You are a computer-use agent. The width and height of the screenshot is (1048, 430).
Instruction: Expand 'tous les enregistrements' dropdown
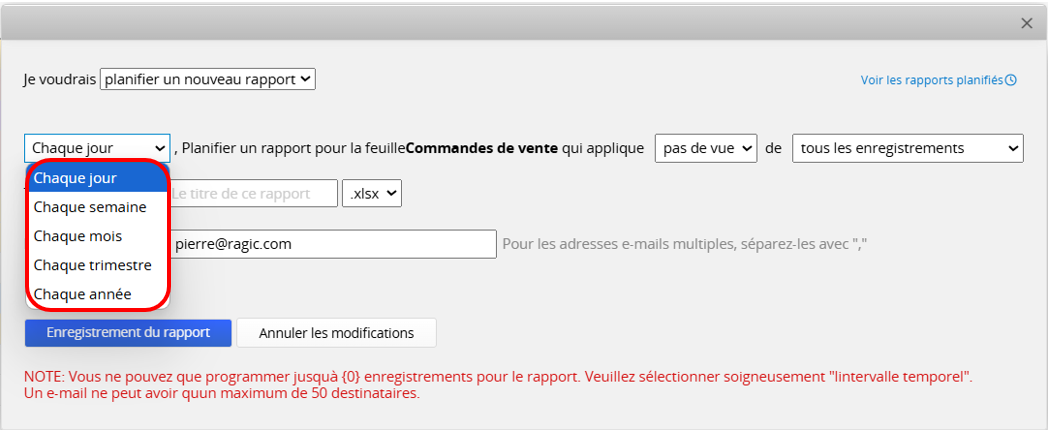pos(908,148)
